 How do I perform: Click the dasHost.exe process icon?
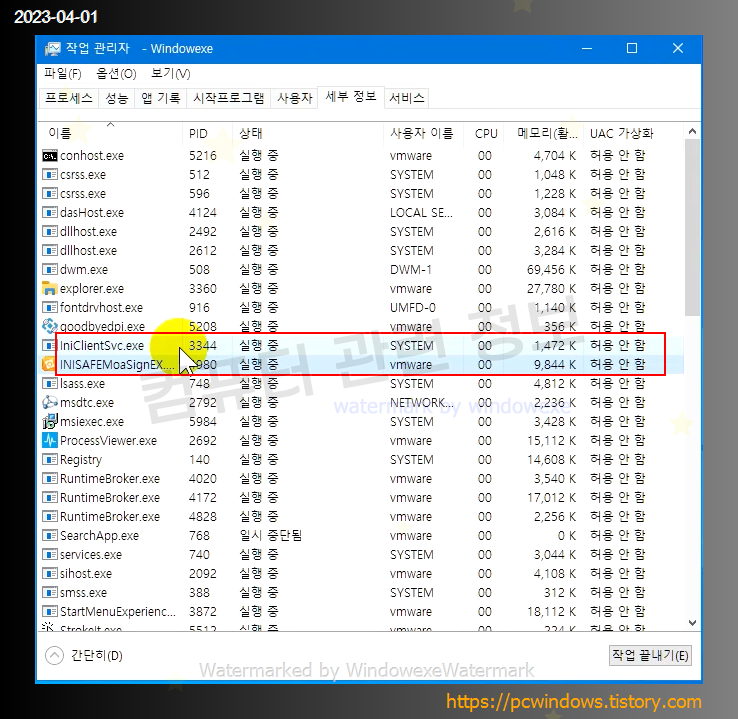49,213
